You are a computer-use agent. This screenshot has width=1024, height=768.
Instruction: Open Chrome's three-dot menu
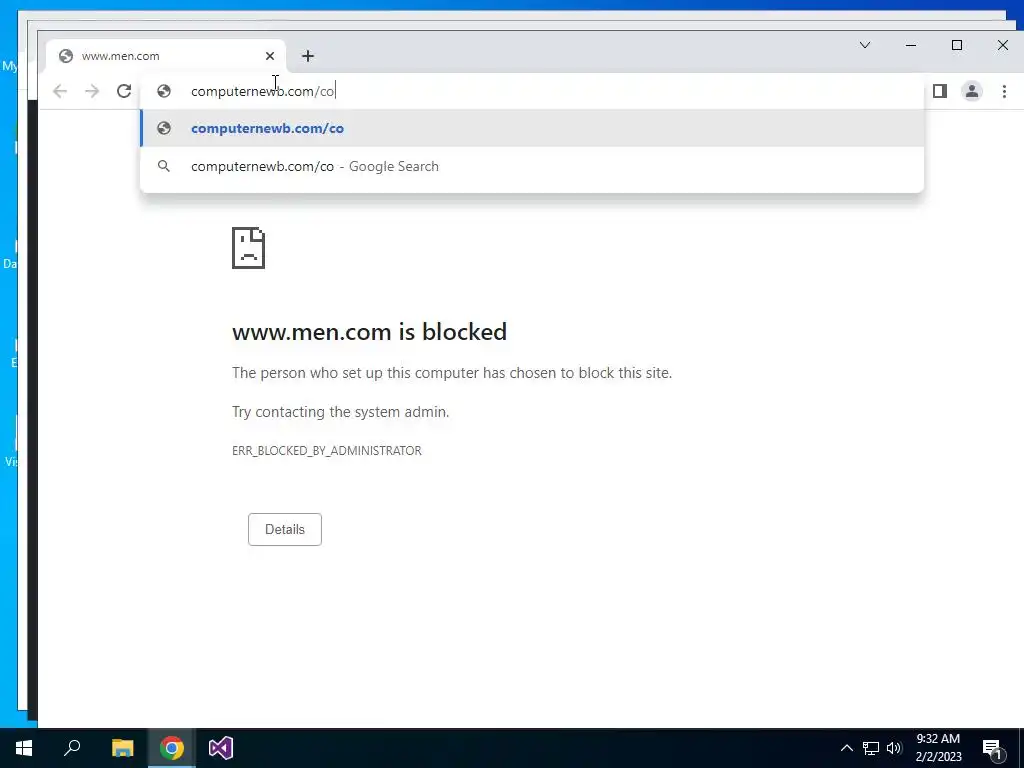[x=1004, y=91]
